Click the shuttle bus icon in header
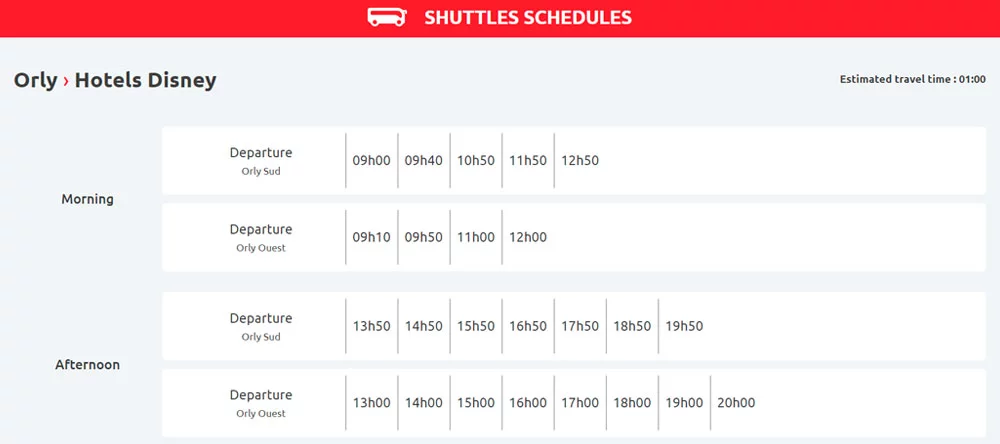This screenshot has width=1000, height=444. click(387, 17)
